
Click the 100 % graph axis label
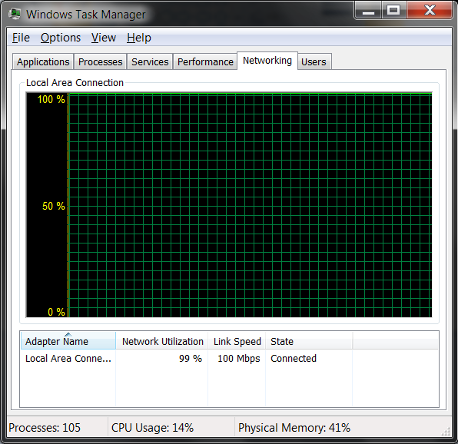click(51, 99)
